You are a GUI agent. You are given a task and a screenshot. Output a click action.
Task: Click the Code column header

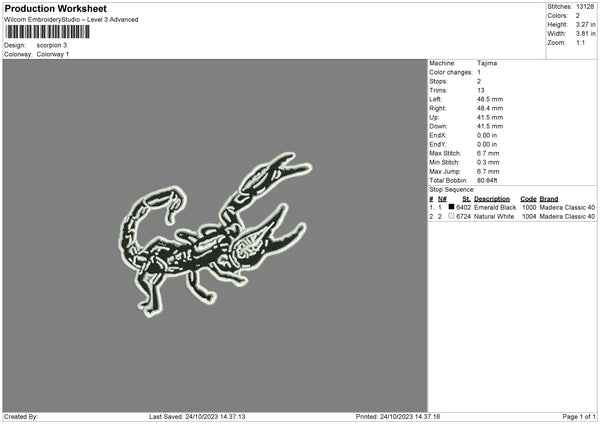pyautogui.click(x=528, y=199)
